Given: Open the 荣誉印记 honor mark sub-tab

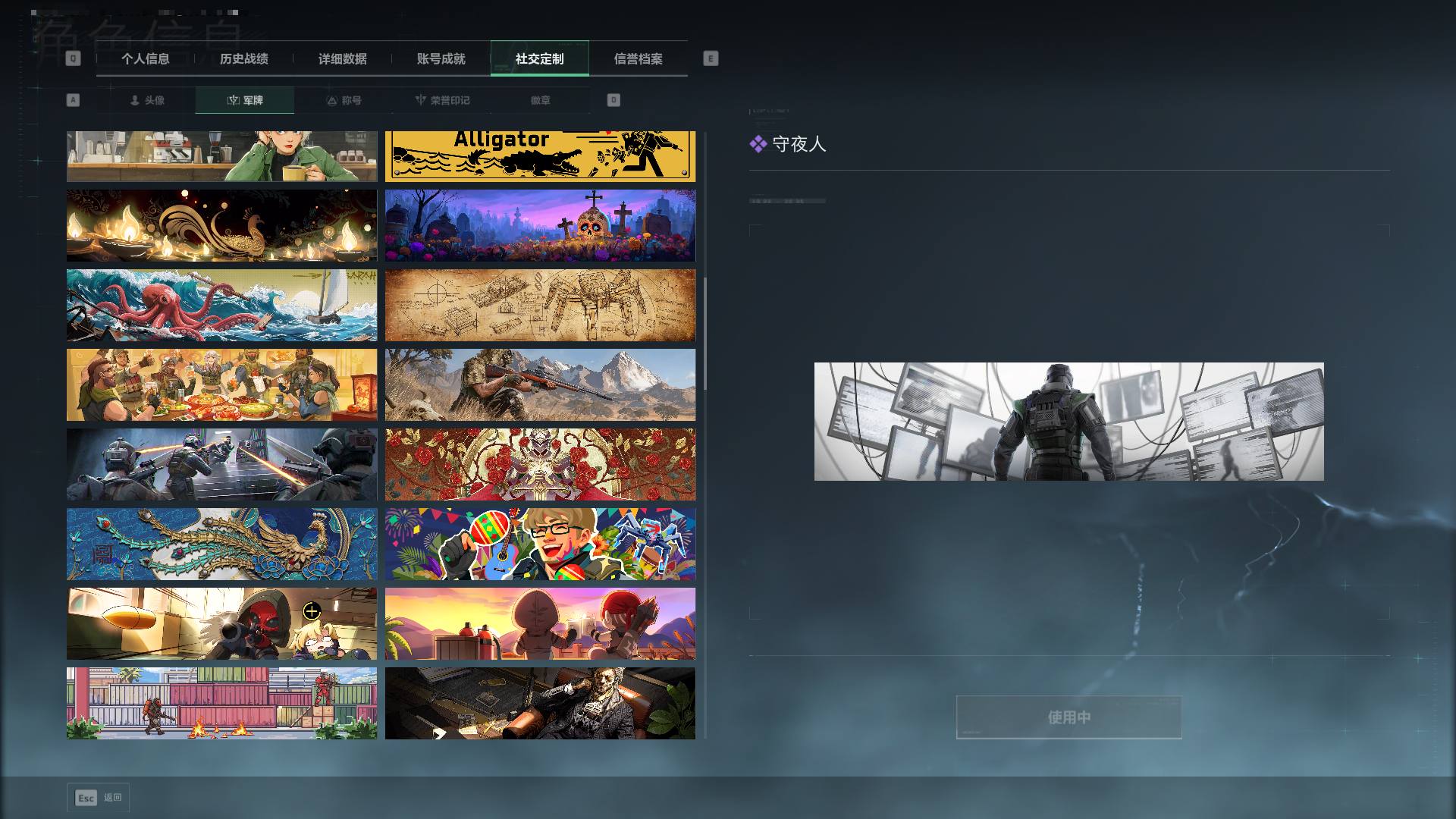Looking at the screenshot, I should click(442, 100).
